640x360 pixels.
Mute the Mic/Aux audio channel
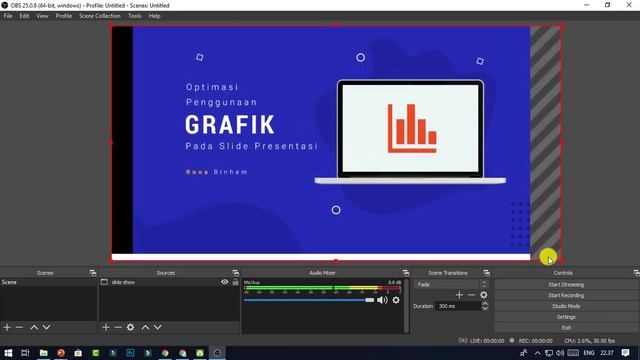(382, 300)
